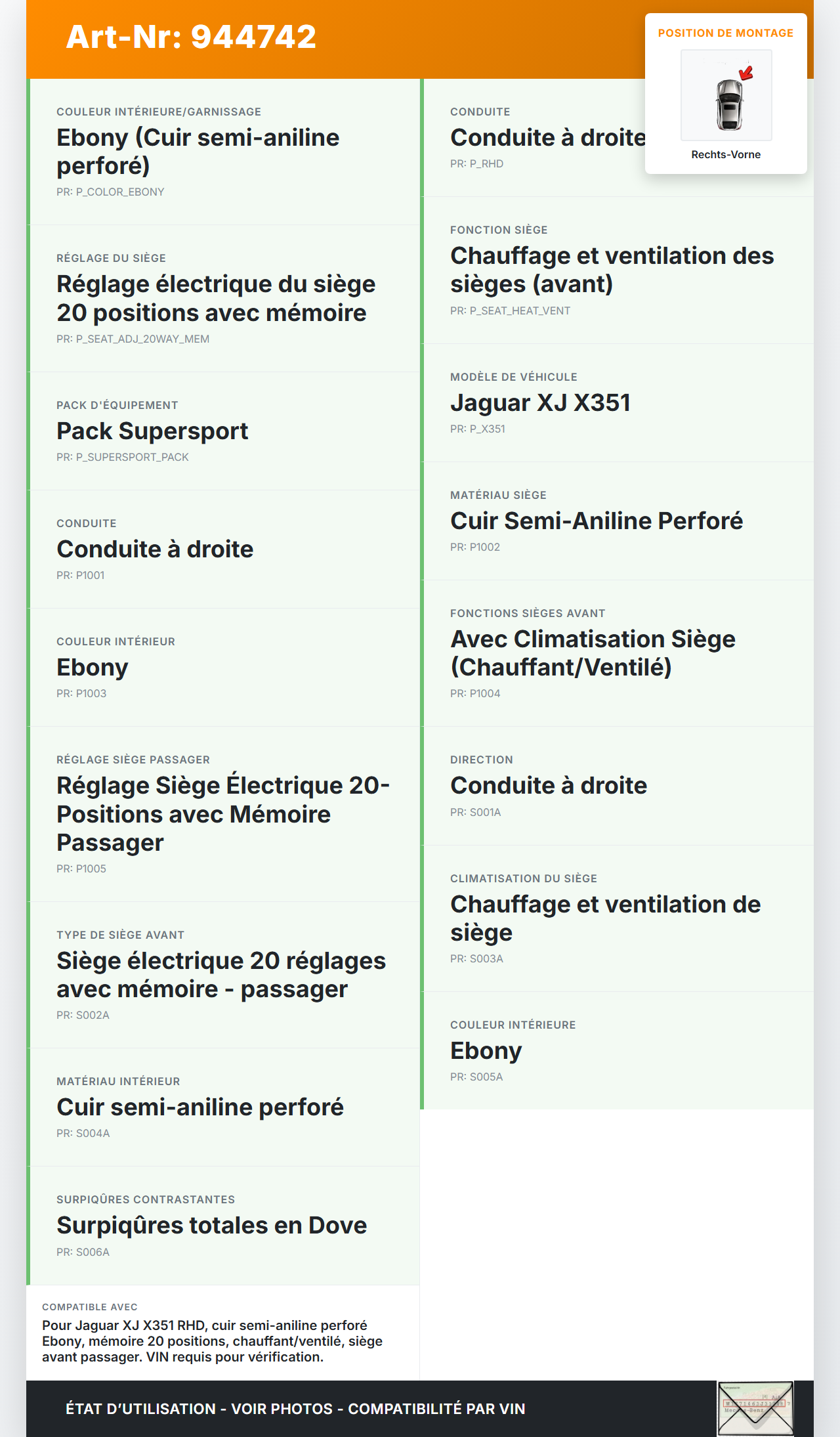840x1437 pixels.
Task: Click the POSITION DE MONTAGE label
Action: (x=725, y=33)
